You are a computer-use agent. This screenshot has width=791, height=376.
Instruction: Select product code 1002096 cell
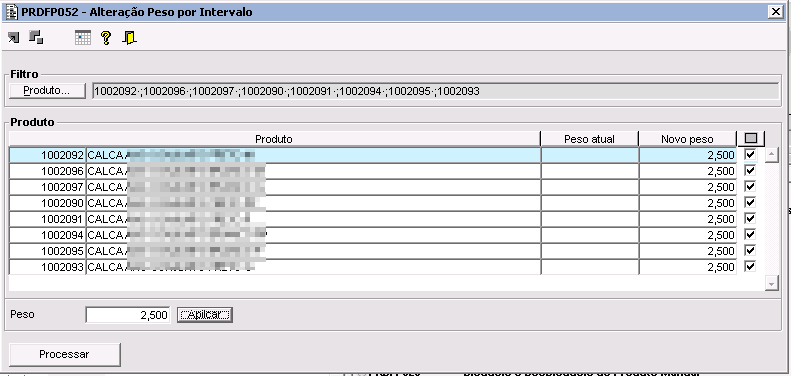tap(47, 171)
